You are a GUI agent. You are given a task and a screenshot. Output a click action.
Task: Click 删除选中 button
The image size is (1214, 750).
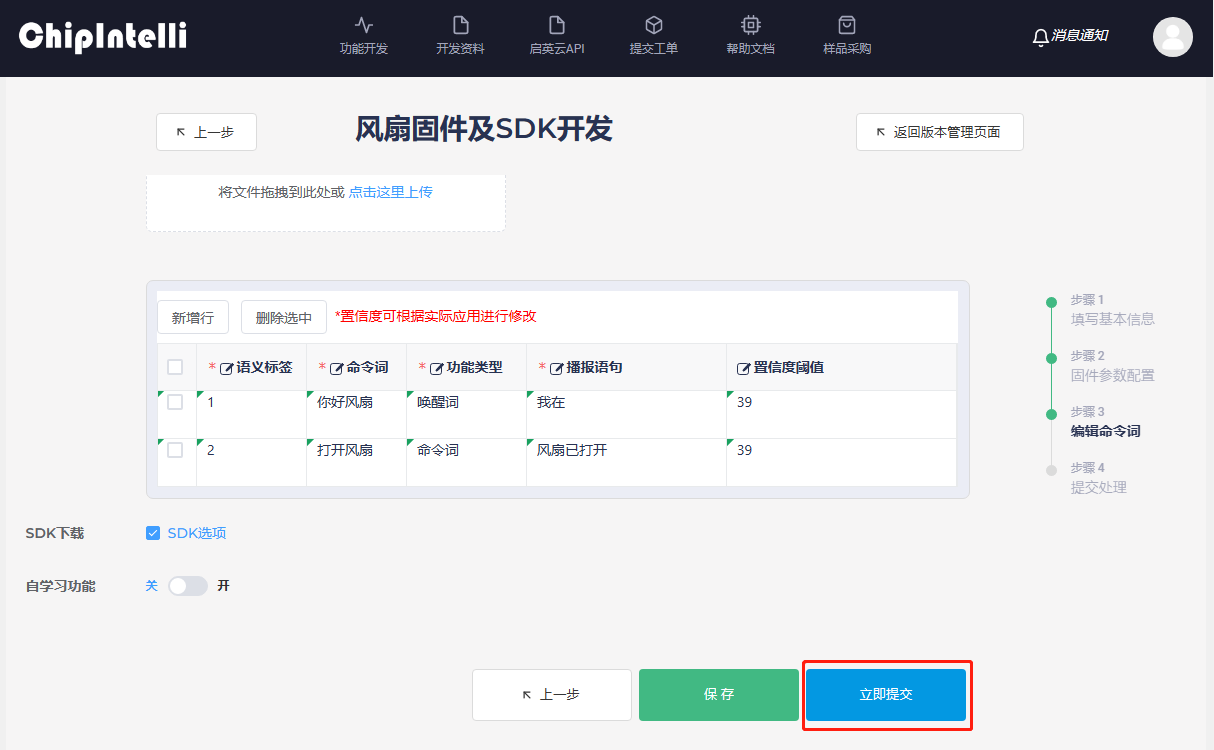(x=284, y=318)
